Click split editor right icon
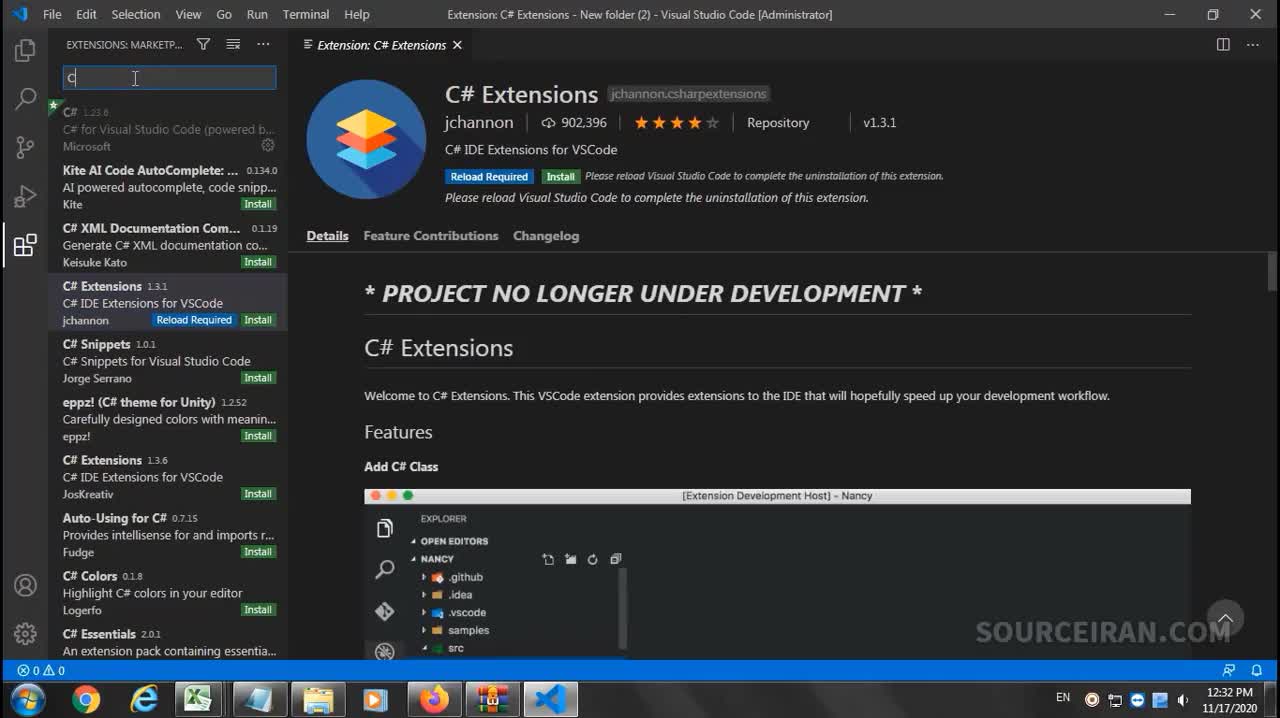Viewport: 1280px width, 718px height. [x=1223, y=45]
